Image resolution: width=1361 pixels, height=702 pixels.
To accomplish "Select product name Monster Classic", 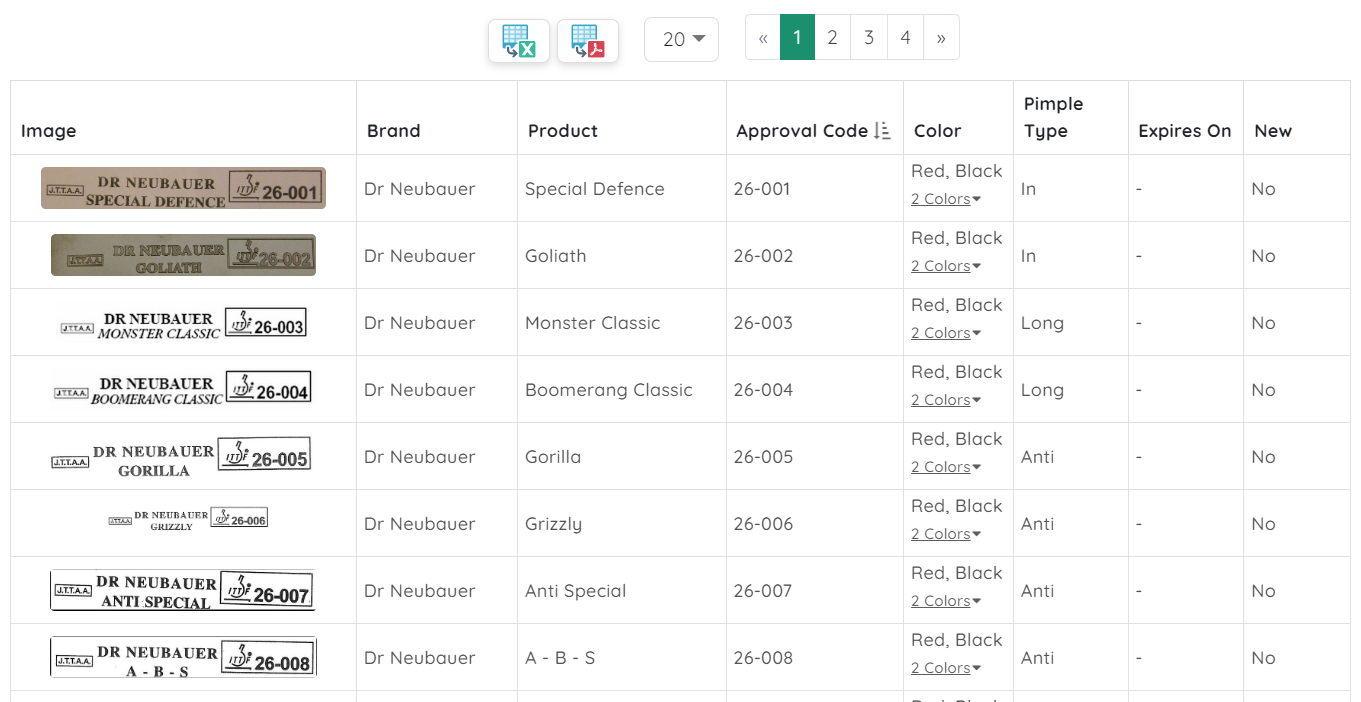I will pyautogui.click(x=593, y=323).
